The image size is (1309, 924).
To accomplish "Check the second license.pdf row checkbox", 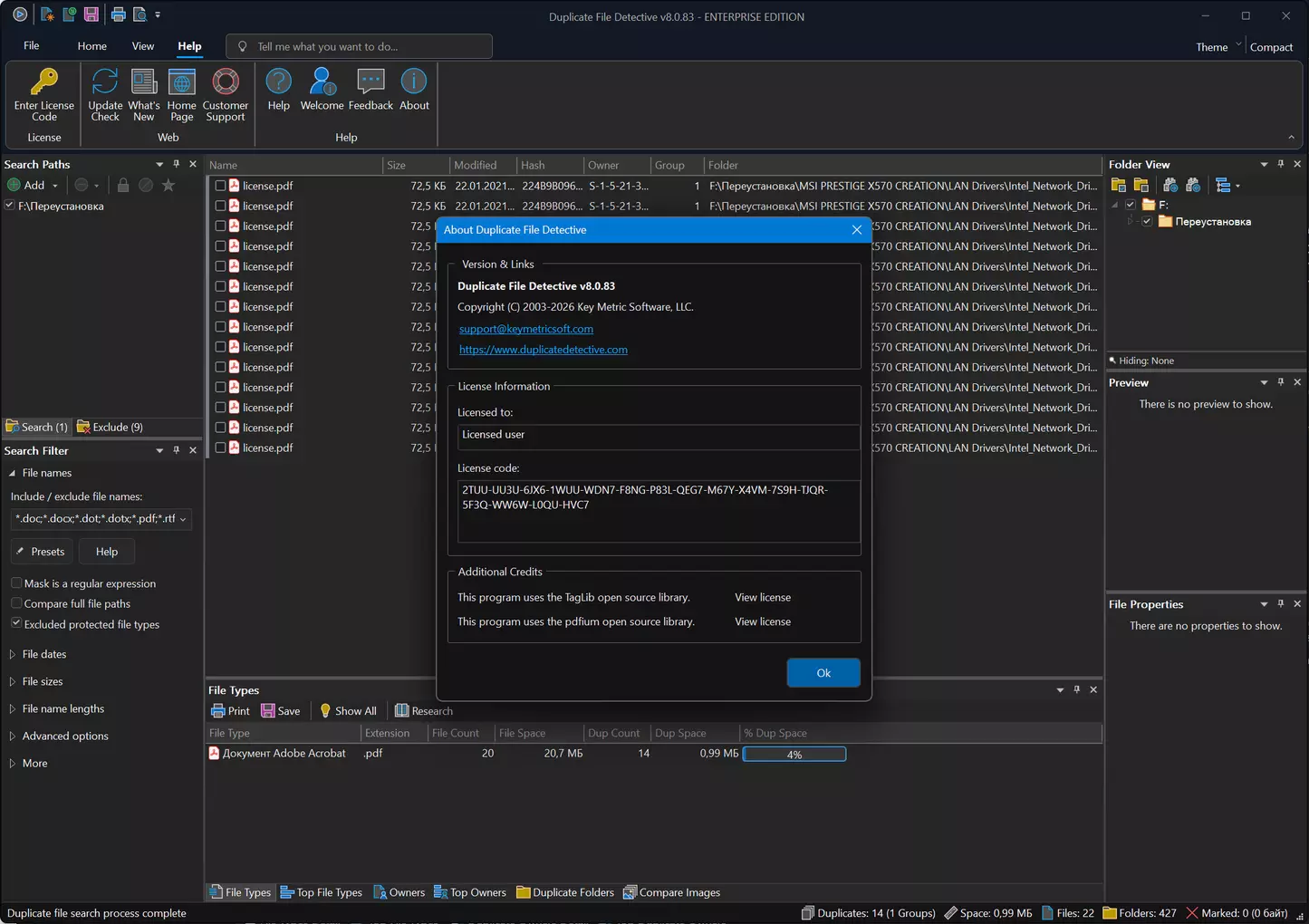I will [220, 206].
